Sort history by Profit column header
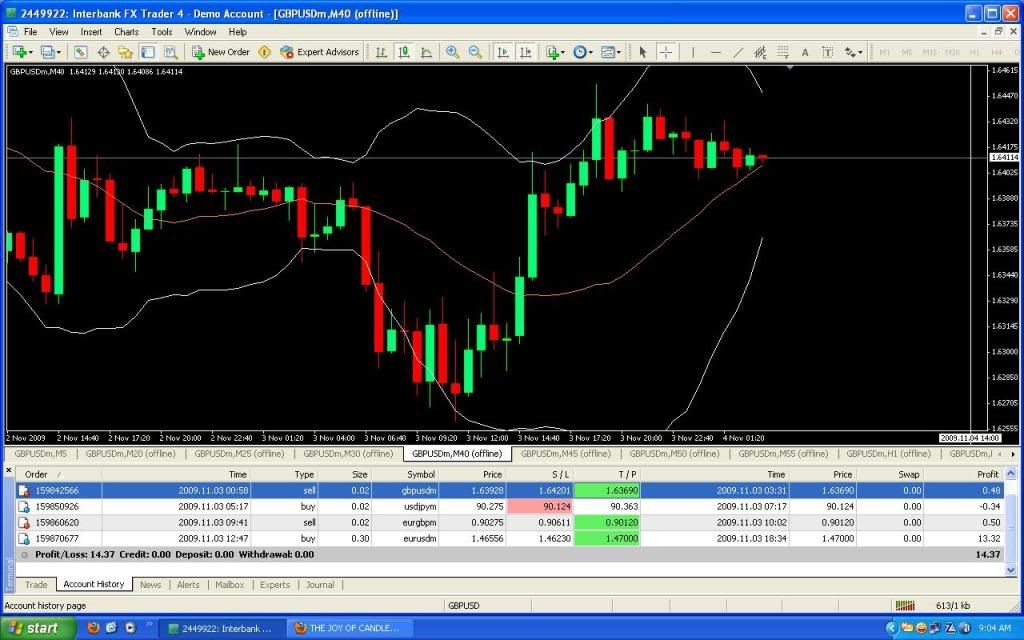Screen dimensions: 1024x640 pos(965,474)
